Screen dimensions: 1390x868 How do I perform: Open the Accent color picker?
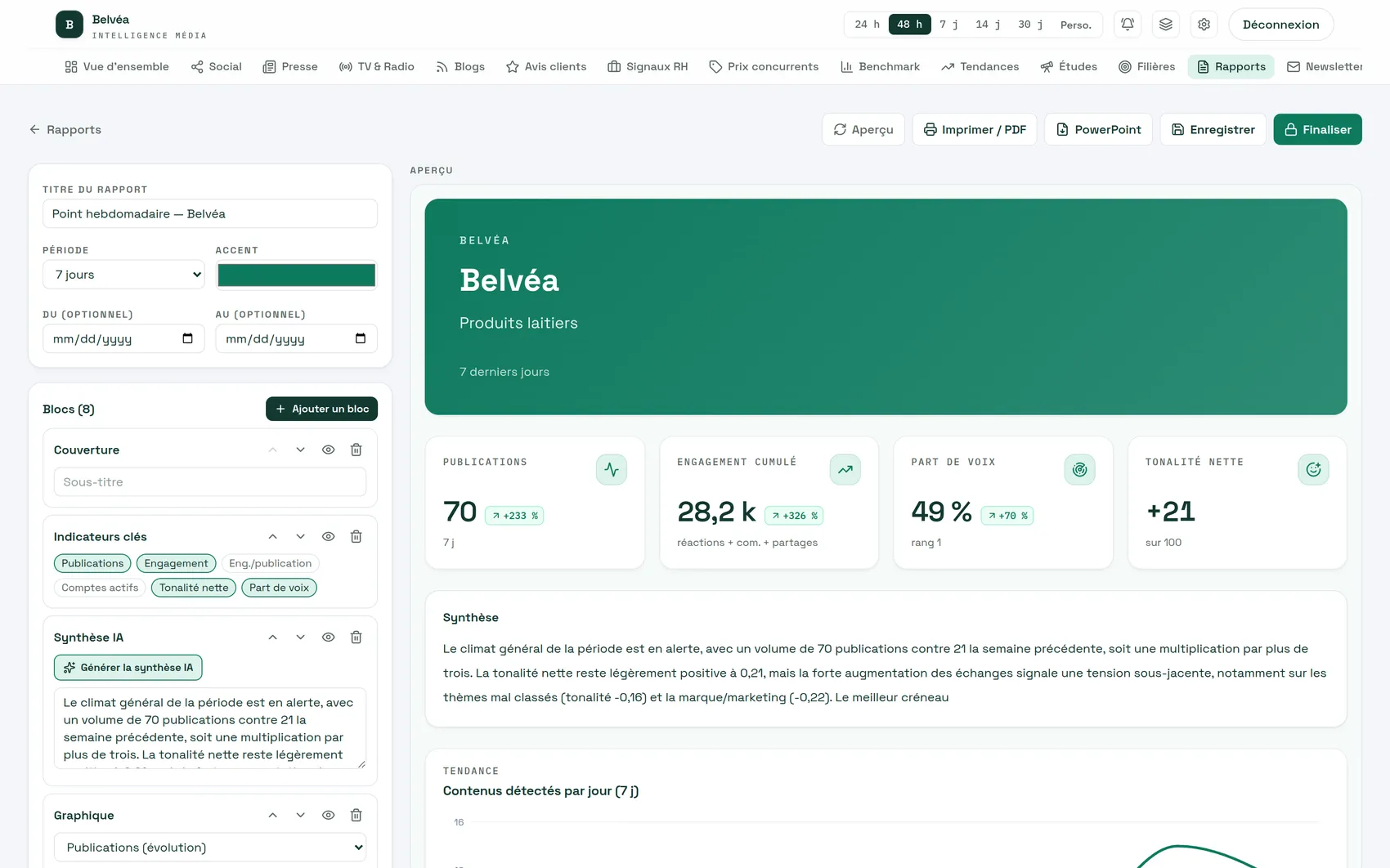coord(297,275)
